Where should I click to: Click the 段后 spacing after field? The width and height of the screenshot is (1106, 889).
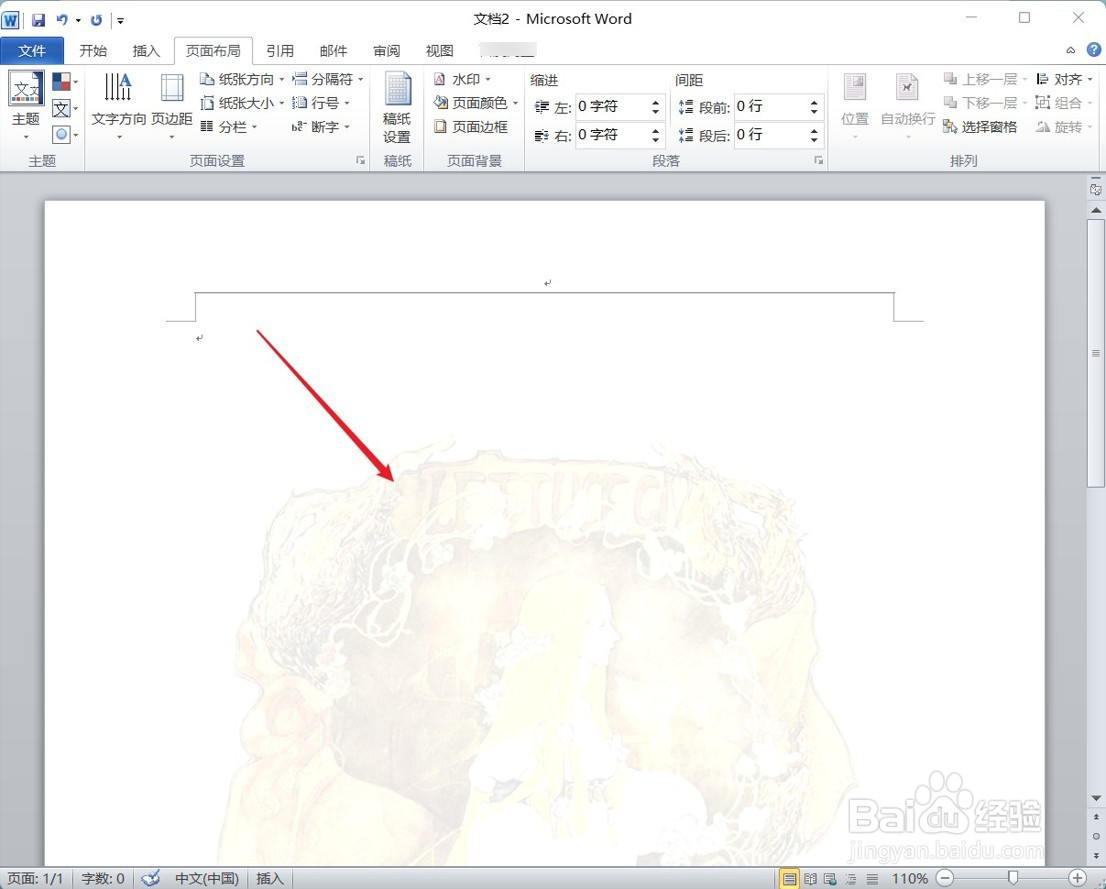point(770,135)
